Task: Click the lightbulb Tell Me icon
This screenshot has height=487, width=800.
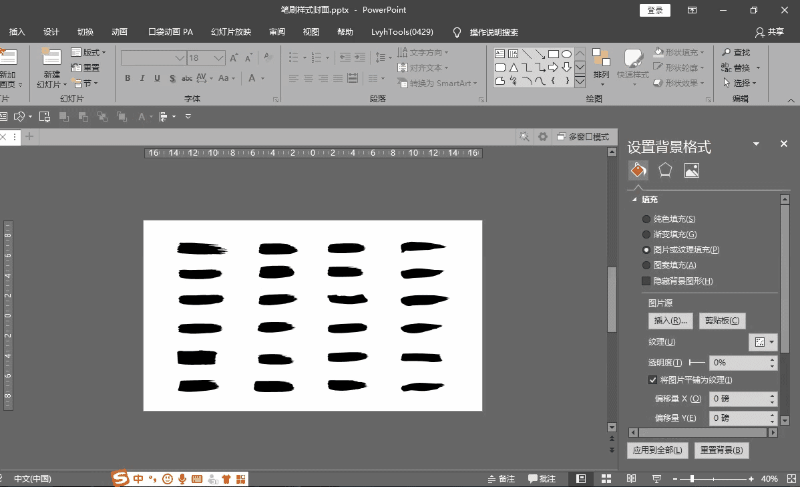Action: point(457,32)
